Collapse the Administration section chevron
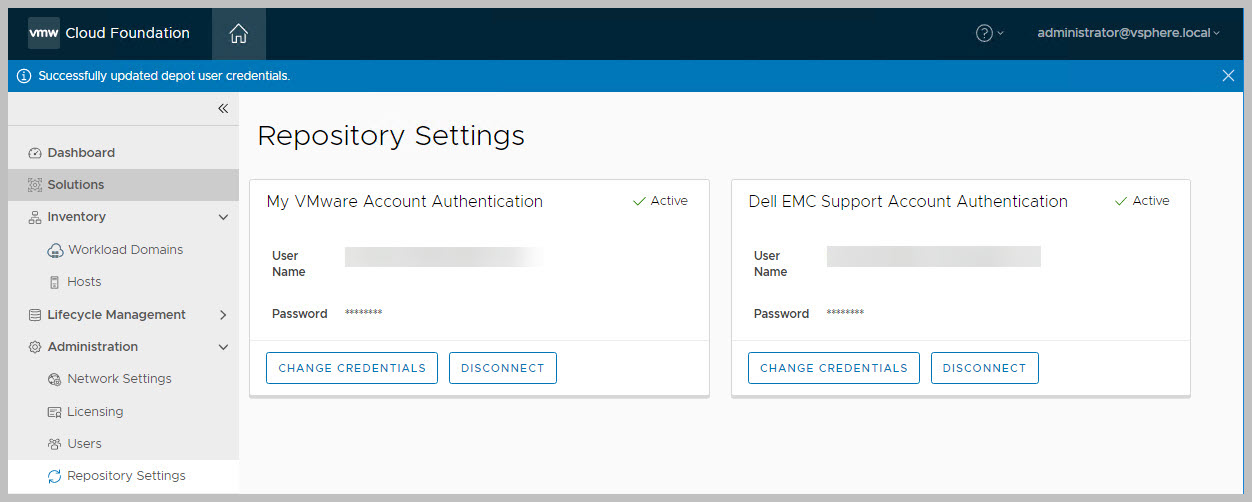Viewport: 1252px width, 502px height. tap(223, 347)
